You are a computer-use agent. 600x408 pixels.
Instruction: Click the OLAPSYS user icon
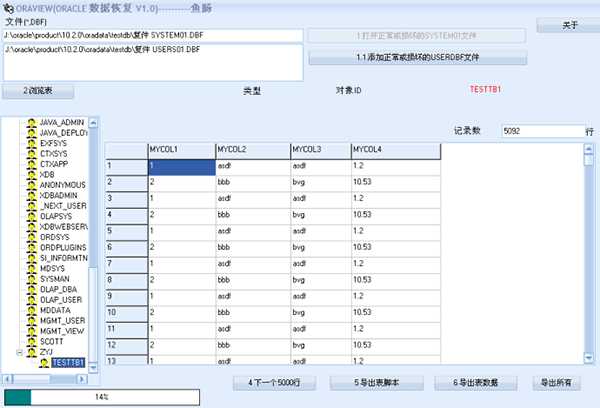point(32,217)
